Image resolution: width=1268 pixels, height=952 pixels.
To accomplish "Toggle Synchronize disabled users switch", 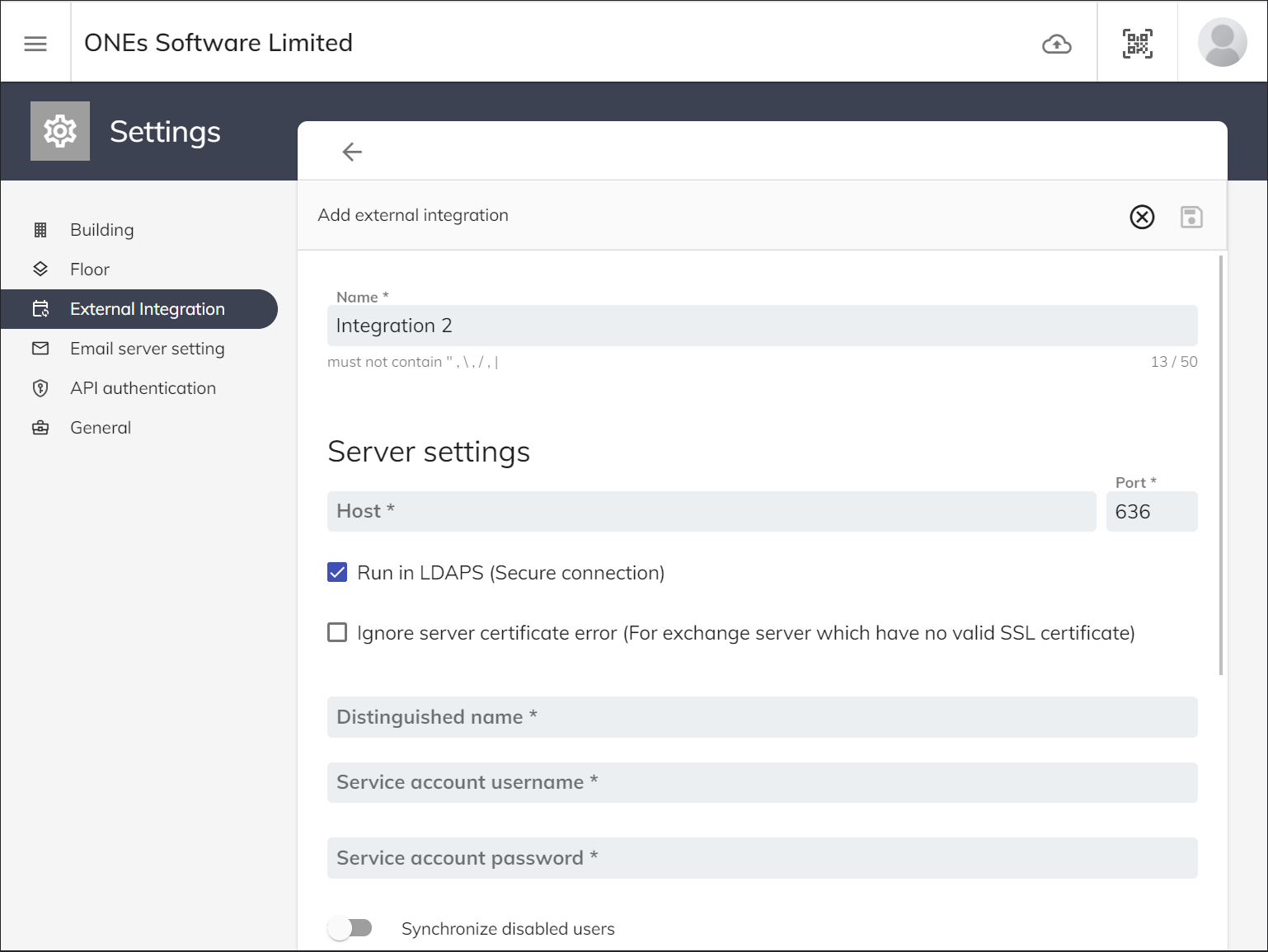I will (x=350, y=929).
